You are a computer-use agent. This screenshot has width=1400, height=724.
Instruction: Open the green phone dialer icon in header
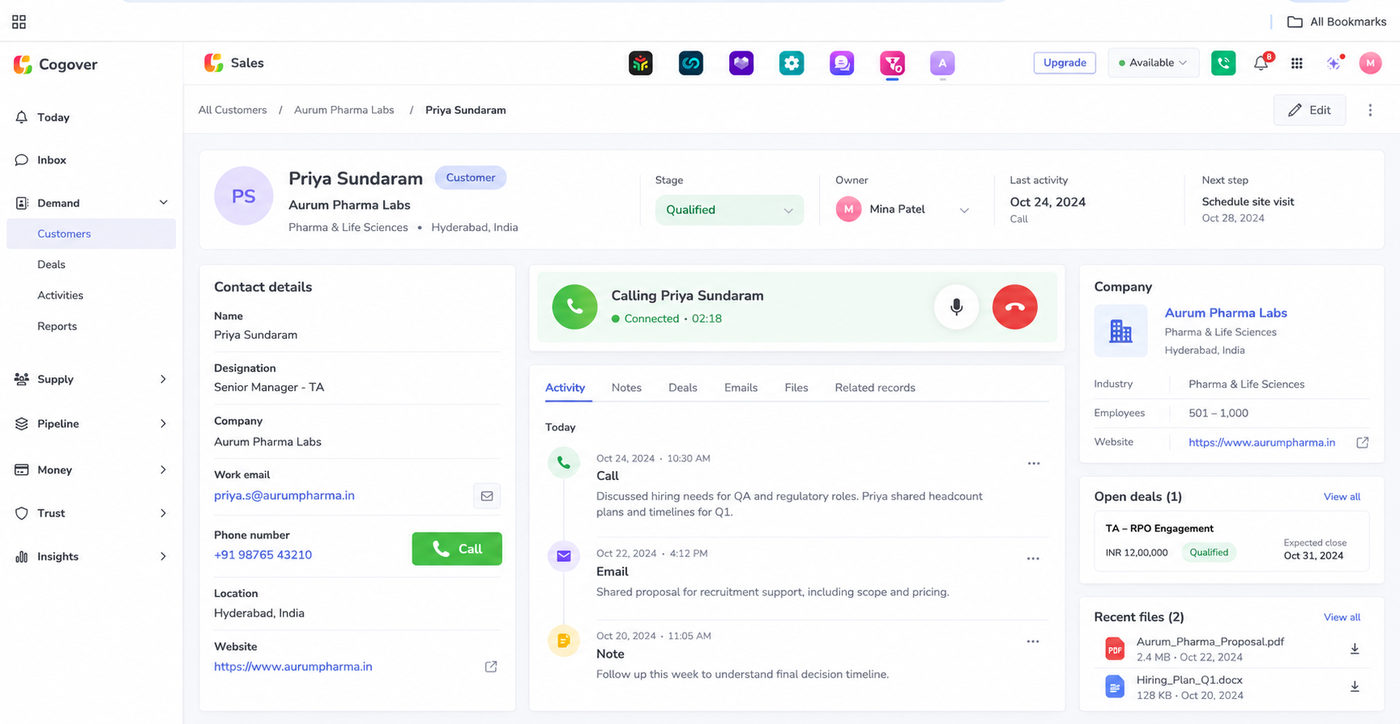1222,63
